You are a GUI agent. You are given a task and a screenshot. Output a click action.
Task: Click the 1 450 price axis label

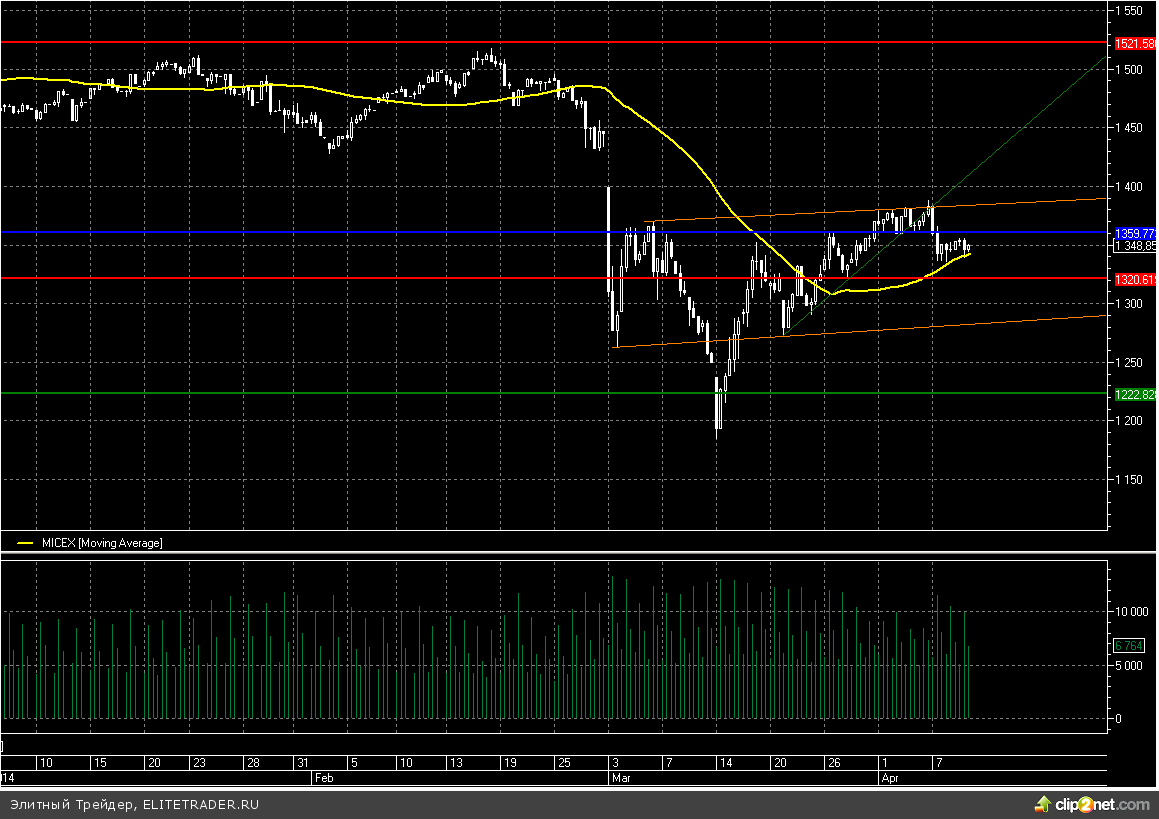[x=1129, y=128]
